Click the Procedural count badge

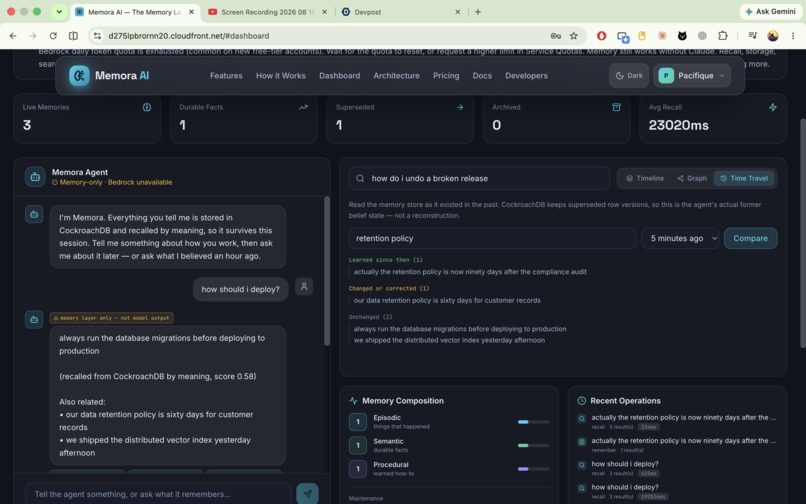(358, 469)
